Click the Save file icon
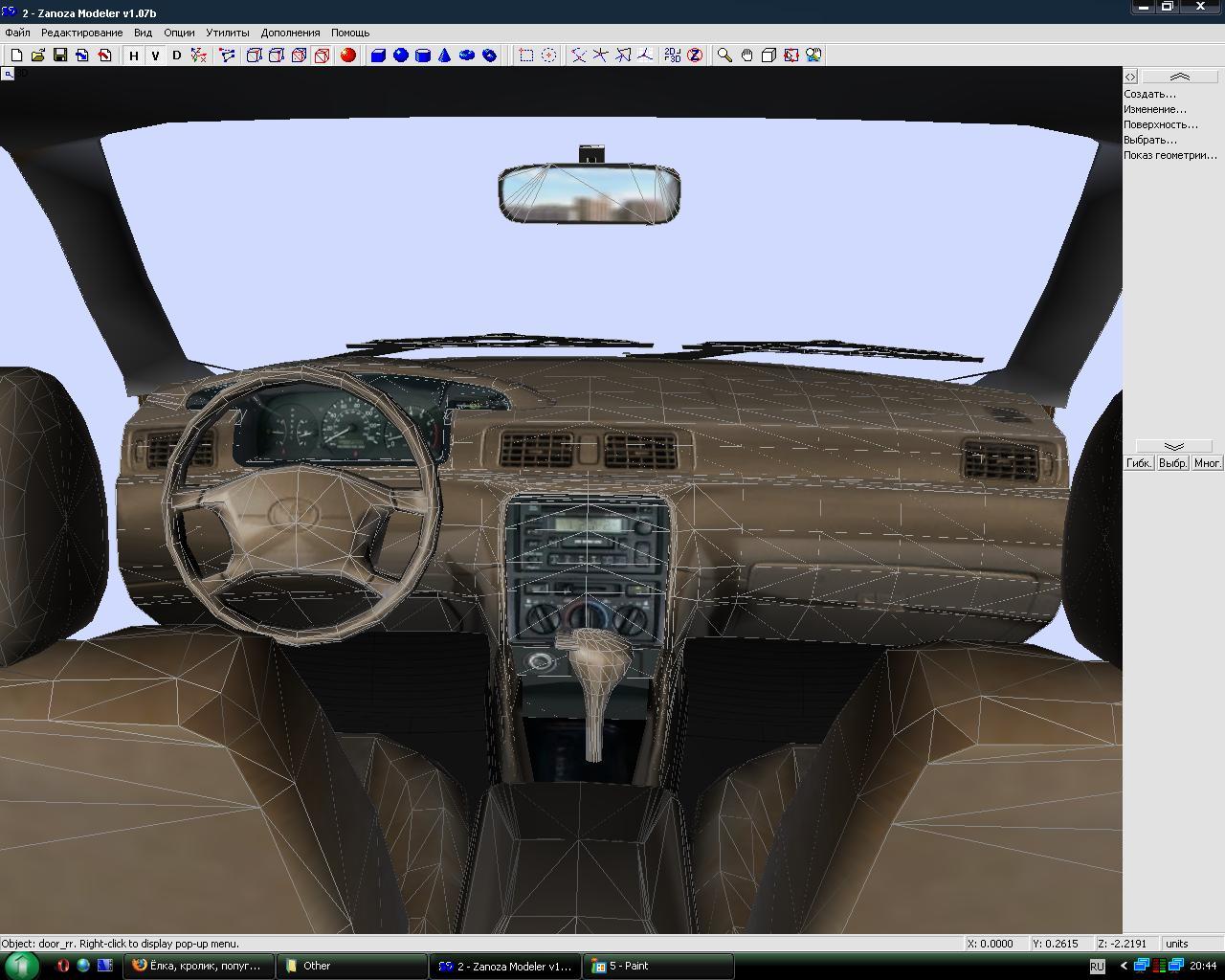Screen dimensions: 1225x980 click(x=60, y=56)
